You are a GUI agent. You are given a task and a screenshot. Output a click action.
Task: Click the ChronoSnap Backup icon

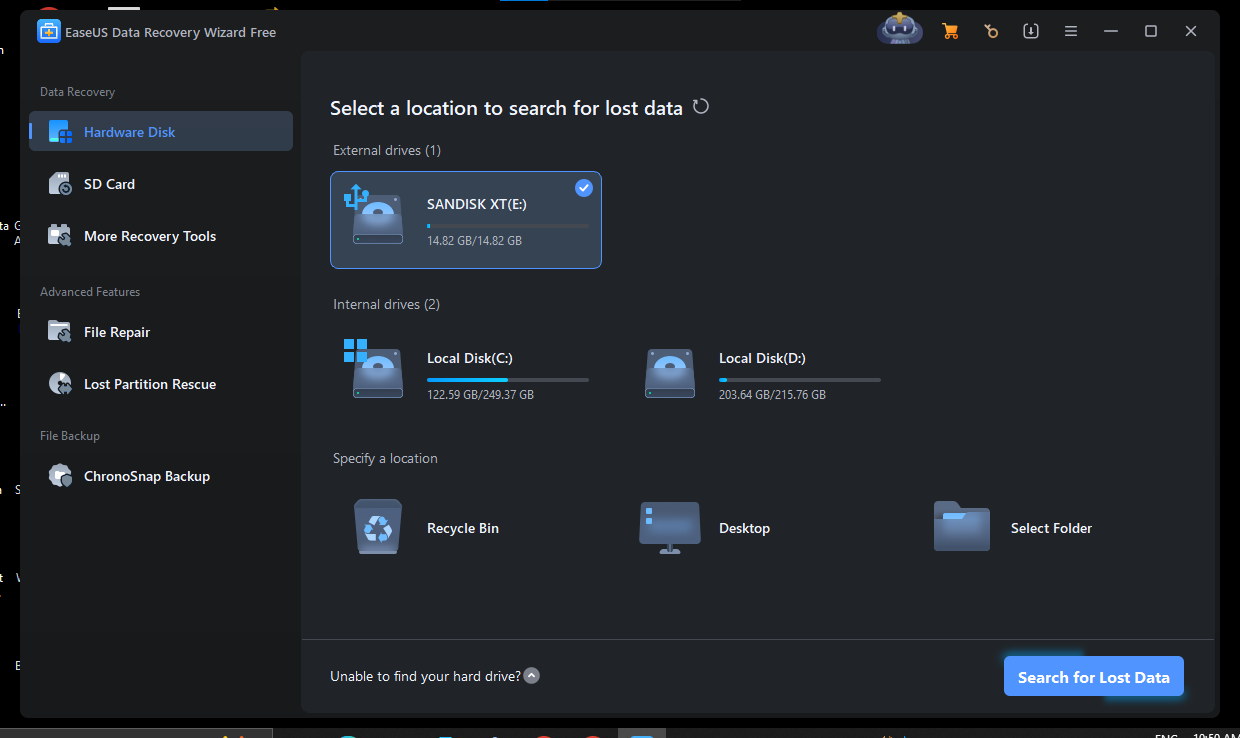point(60,476)
